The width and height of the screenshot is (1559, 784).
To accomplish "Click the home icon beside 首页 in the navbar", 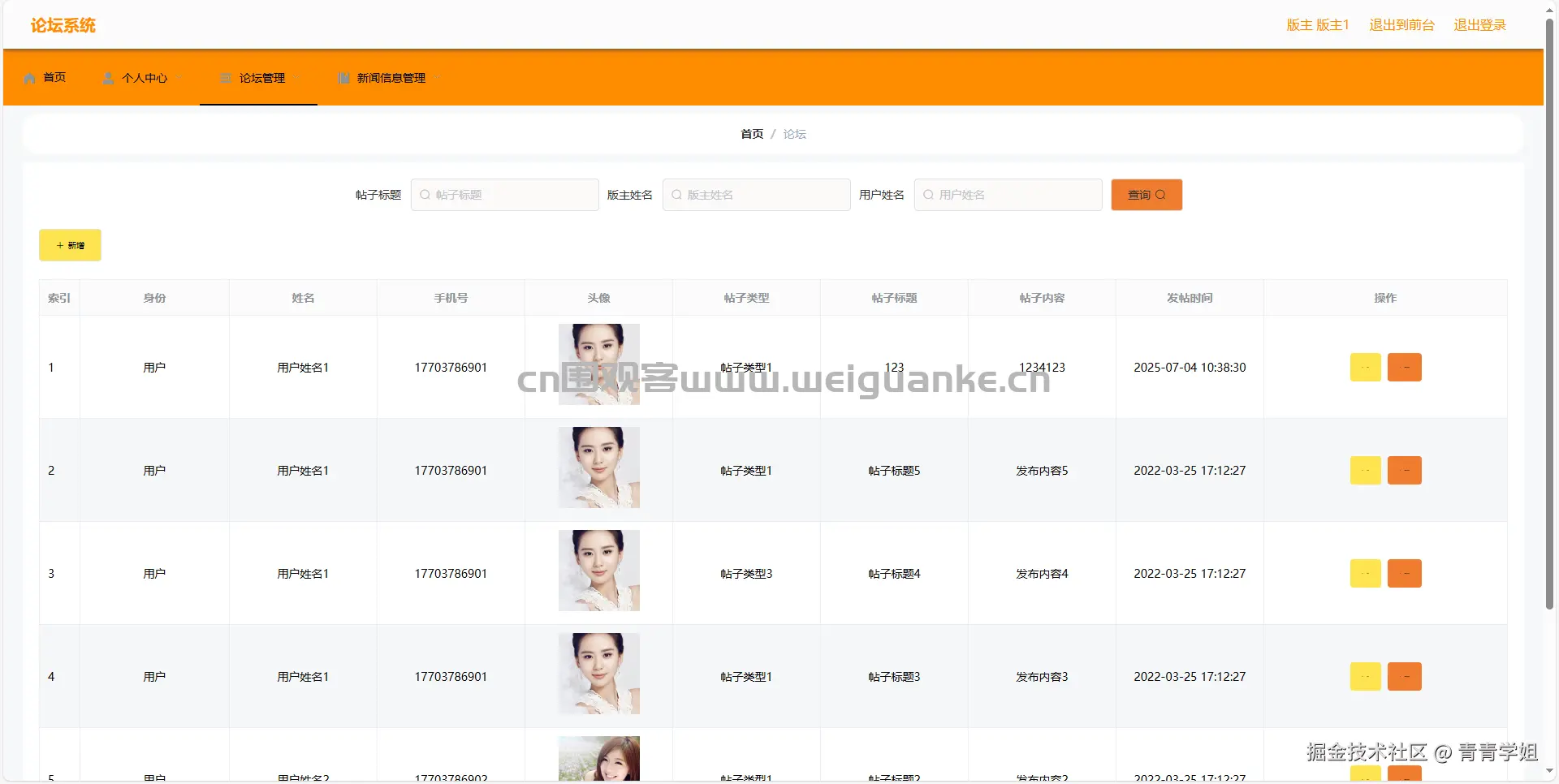I will pyautogui.click(x=30, y=78).
